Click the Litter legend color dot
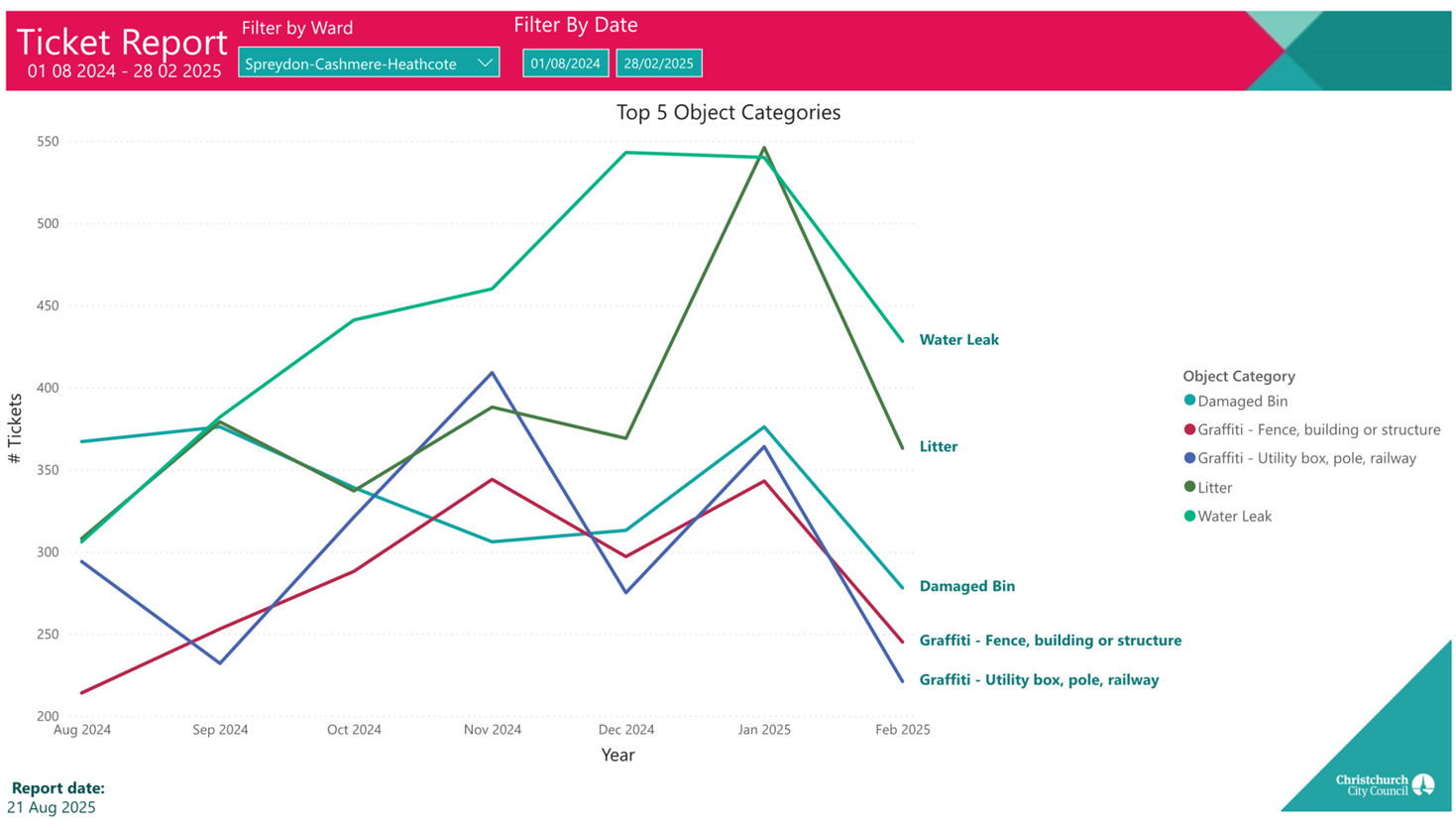This screenshot has width=1456, height=830. click(x=1189, y=487)
